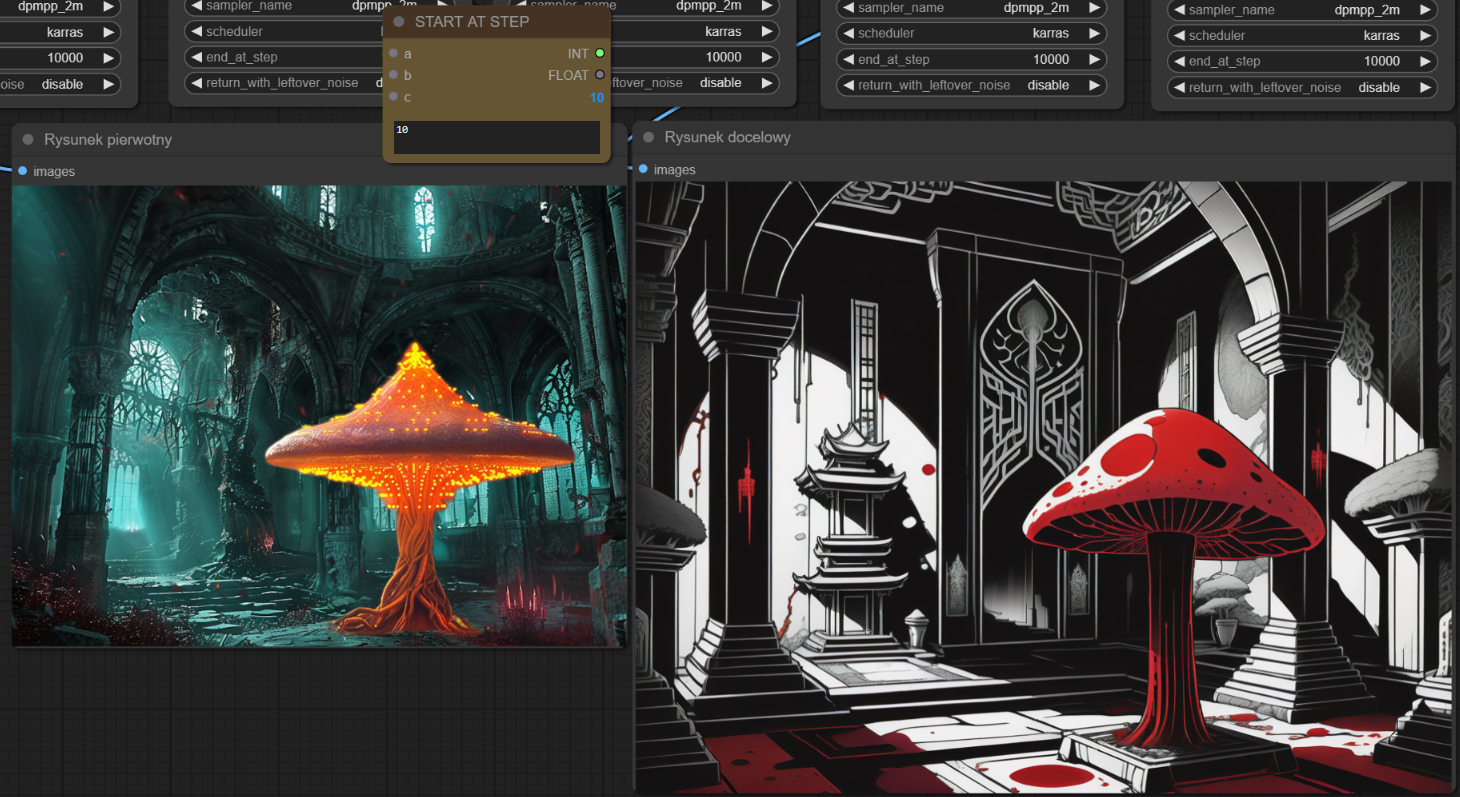The height and width of the screenshot is (797, 1460).
Task: Click input port "a" on START AT STEP node
Action: [394, 53]
